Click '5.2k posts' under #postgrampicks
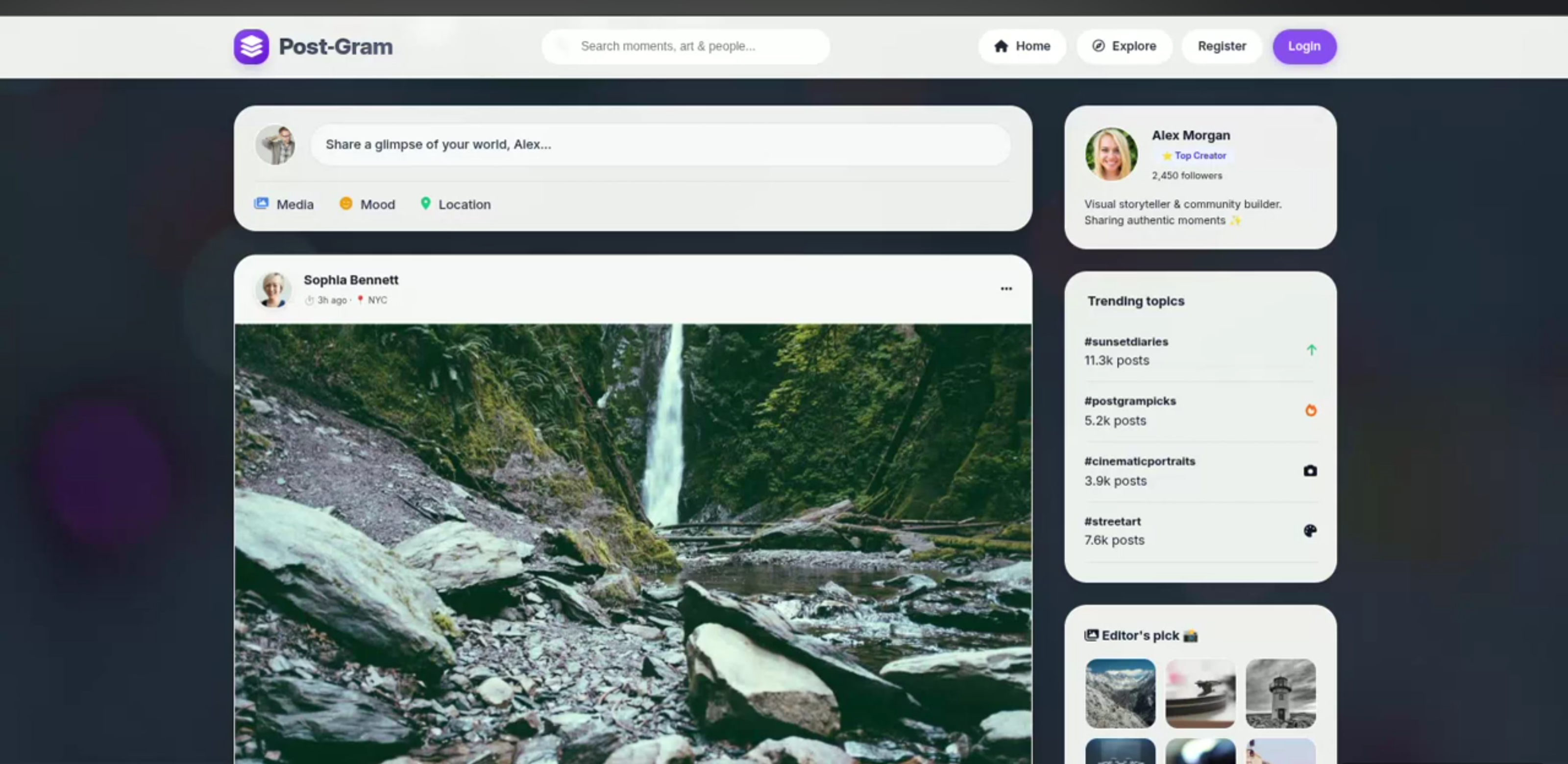1568x764 pixels. (x=1115, y=420)
